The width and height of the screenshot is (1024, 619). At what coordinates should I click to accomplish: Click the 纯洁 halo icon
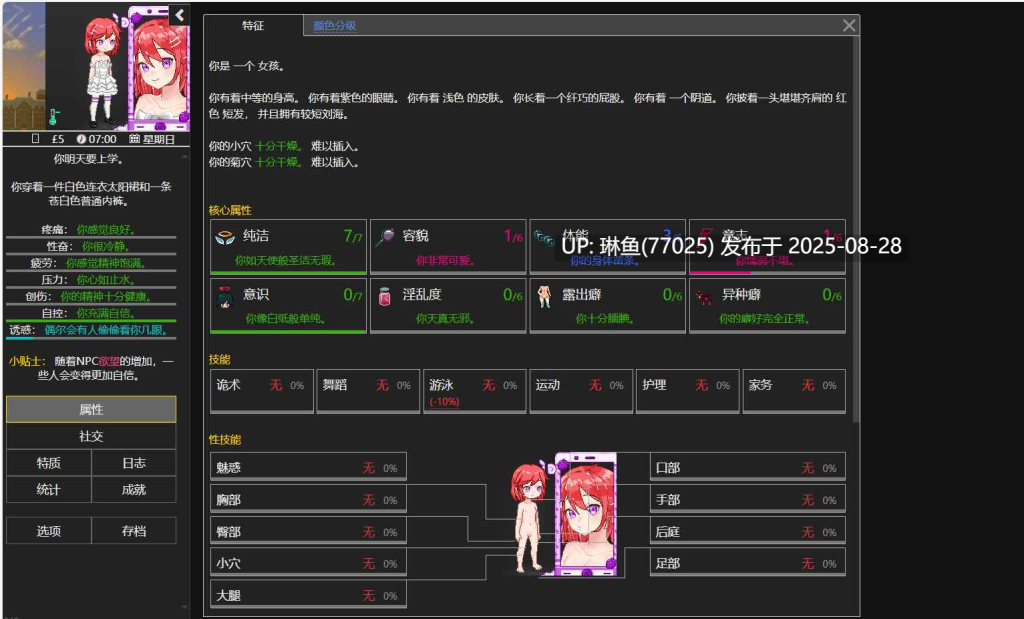(226, 237)
